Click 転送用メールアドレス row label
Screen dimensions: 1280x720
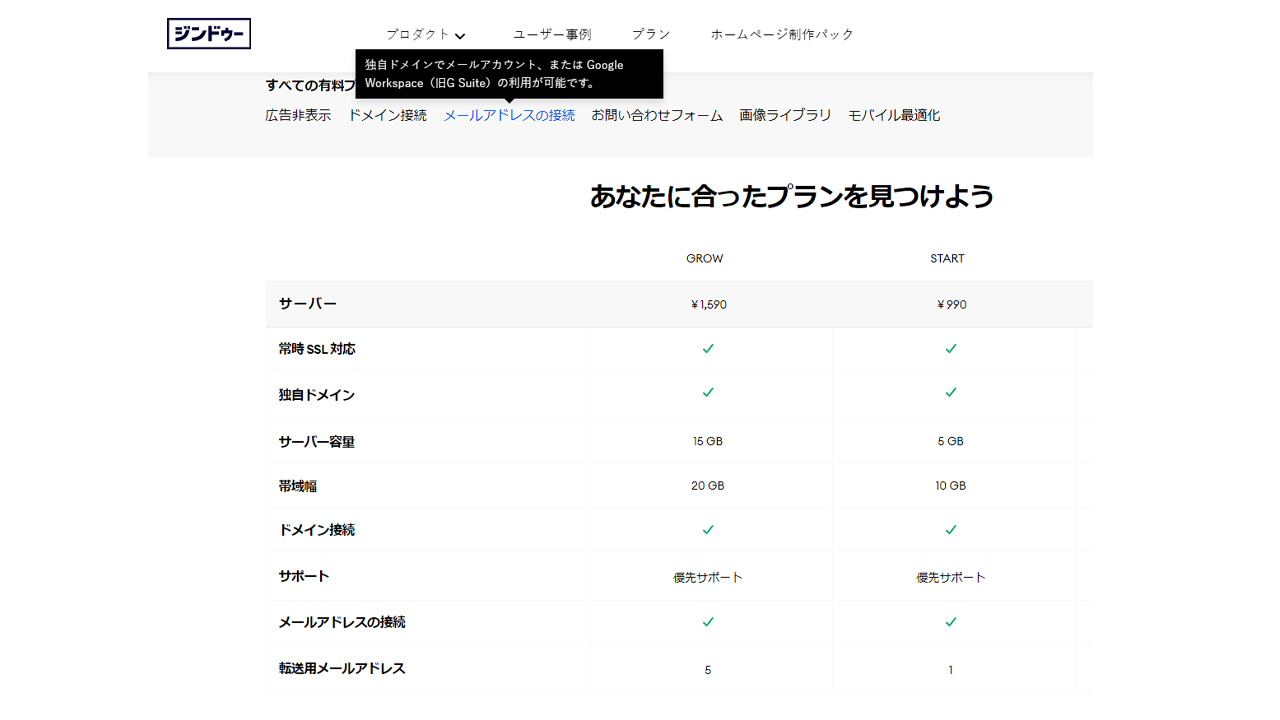(x=342, y=668)
